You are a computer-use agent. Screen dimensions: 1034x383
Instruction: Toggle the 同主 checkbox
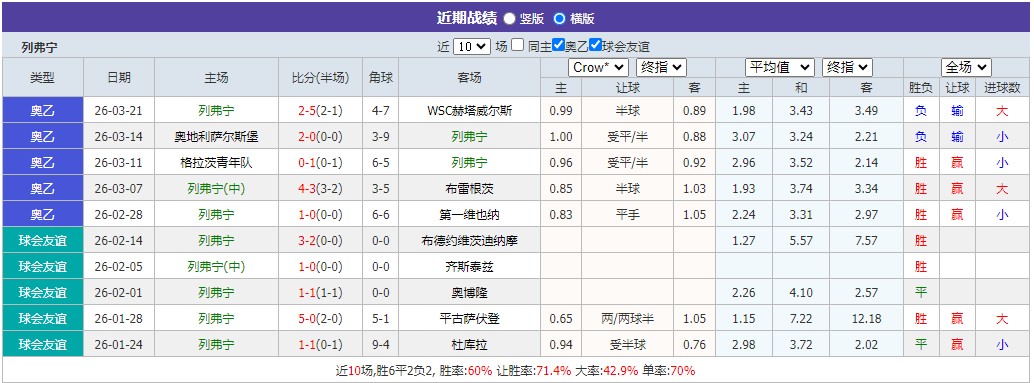[518, 45]
